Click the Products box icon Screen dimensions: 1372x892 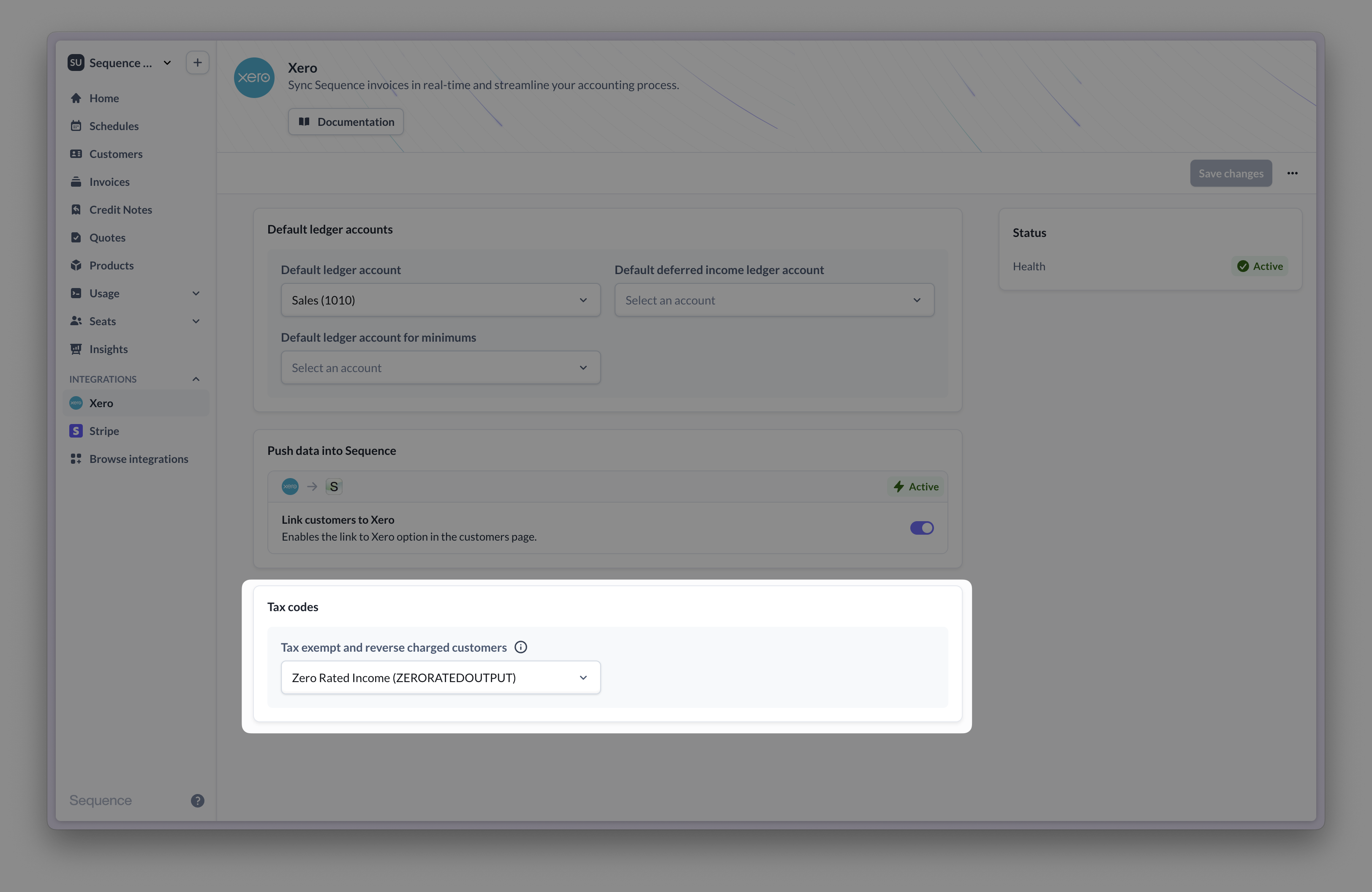point(76,265)
